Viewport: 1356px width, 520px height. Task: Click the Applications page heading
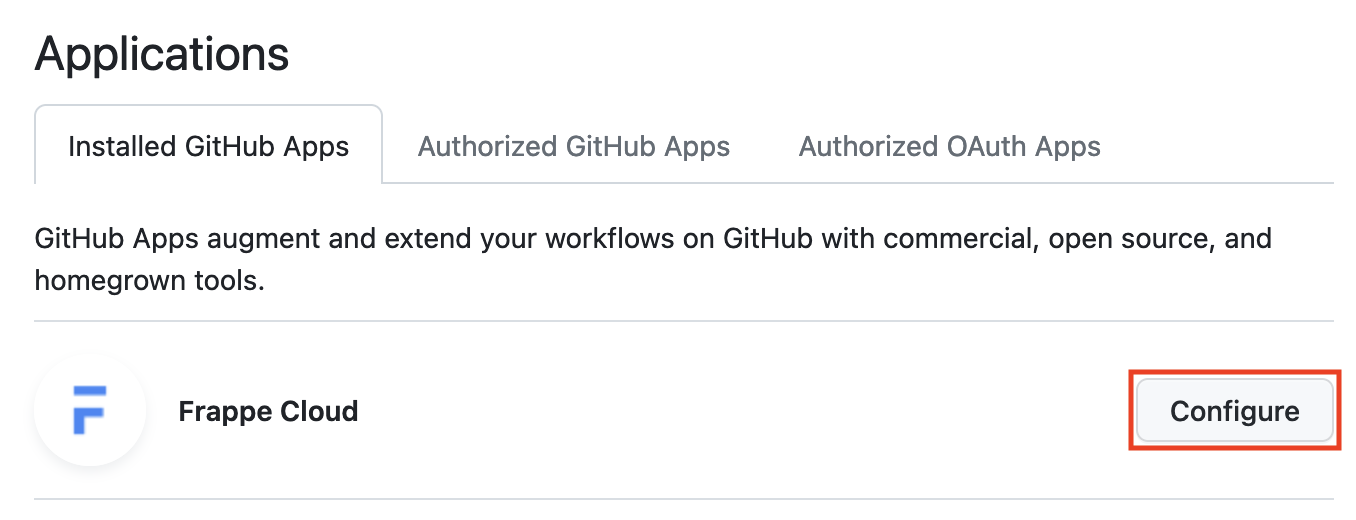click(162, 53)
